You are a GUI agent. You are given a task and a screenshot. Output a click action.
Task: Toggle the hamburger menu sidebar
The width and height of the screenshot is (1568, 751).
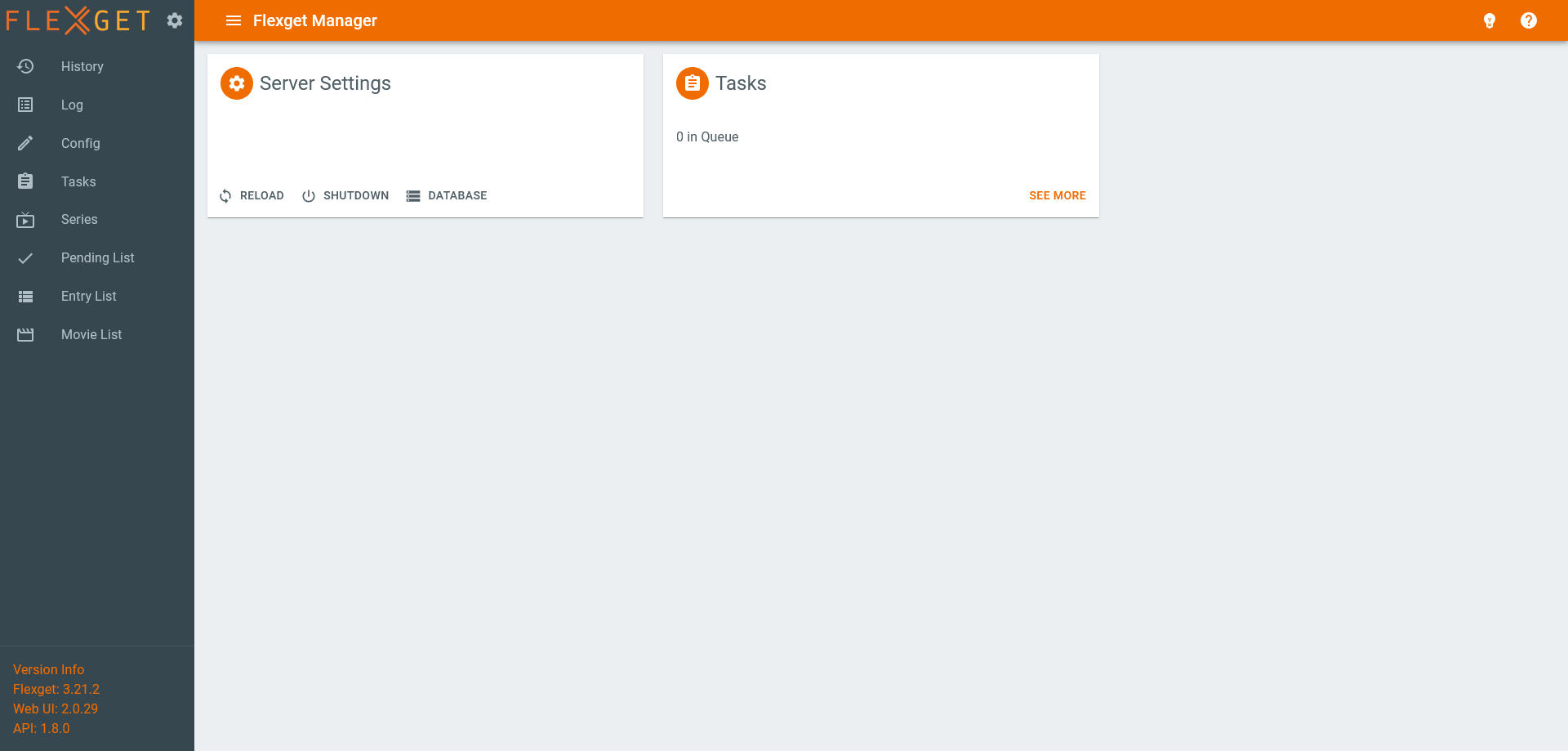coord(234,20)
